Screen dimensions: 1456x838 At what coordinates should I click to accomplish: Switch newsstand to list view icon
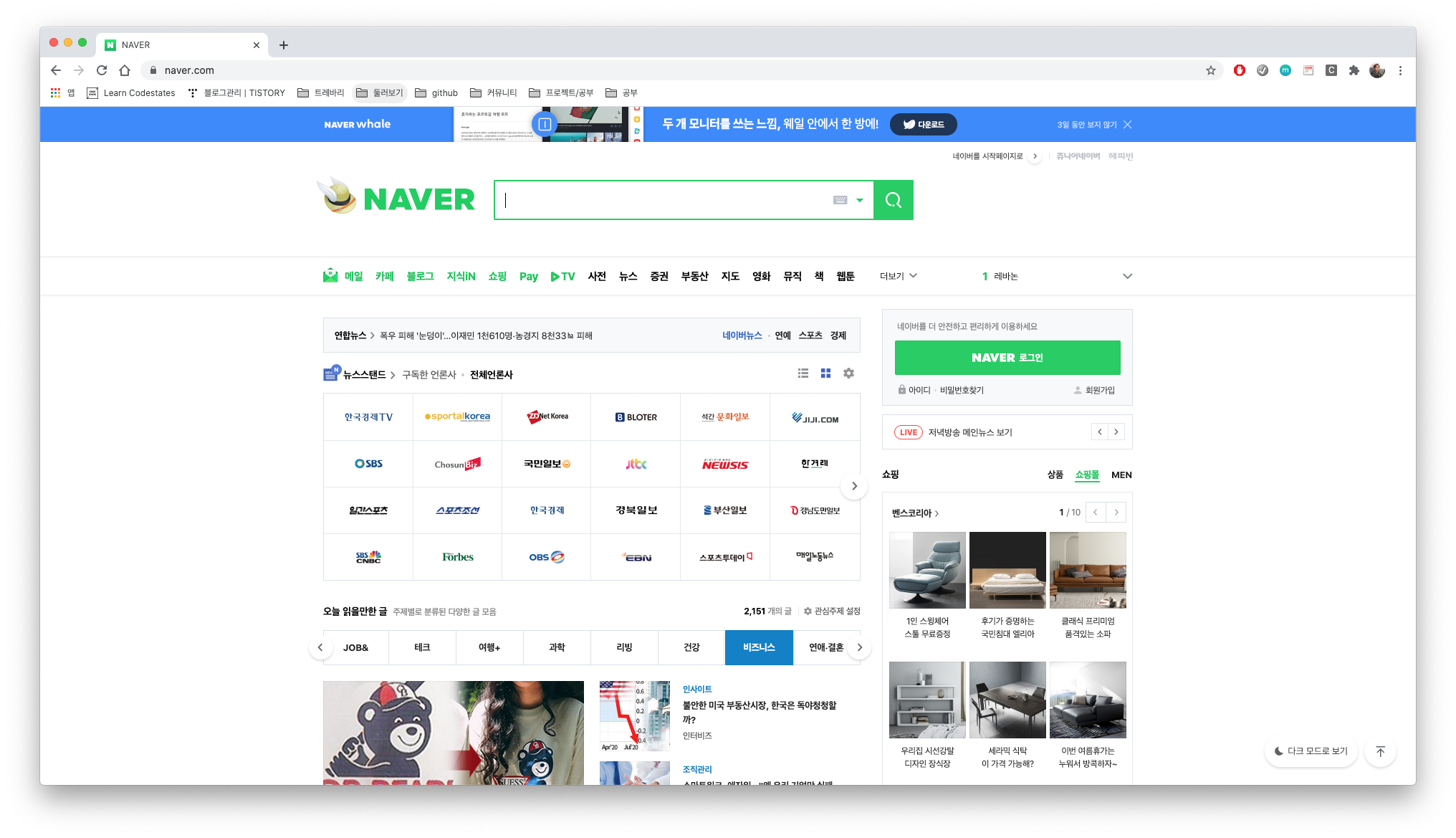point(803,373)
